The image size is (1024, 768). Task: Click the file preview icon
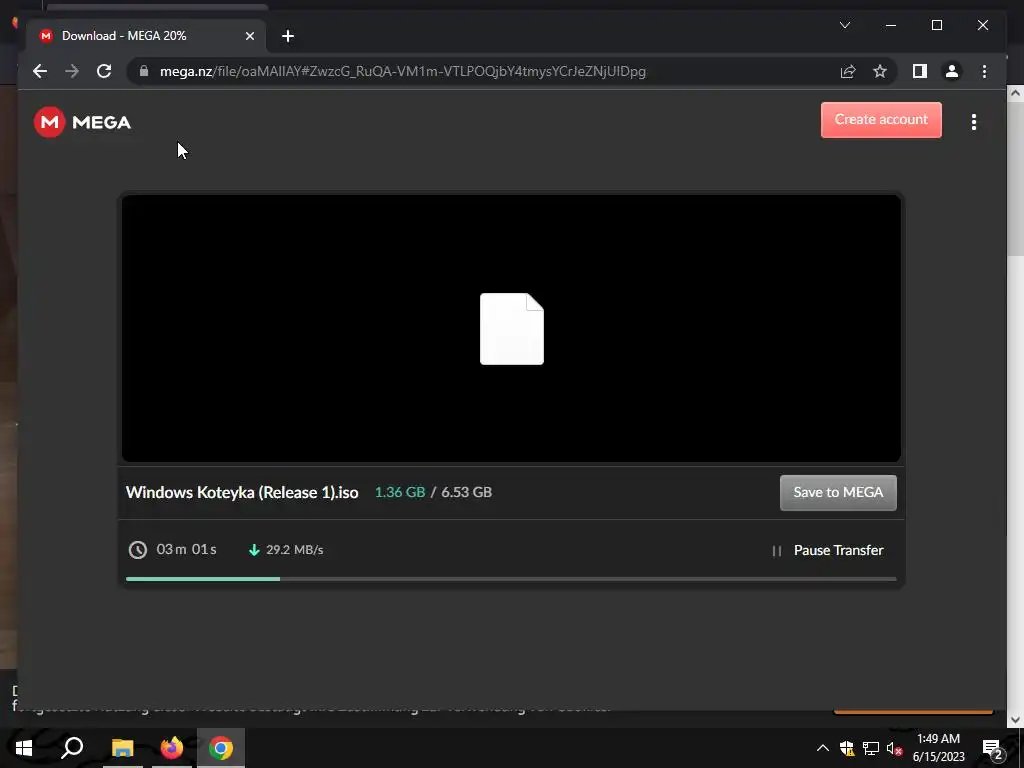click(512, 328)
